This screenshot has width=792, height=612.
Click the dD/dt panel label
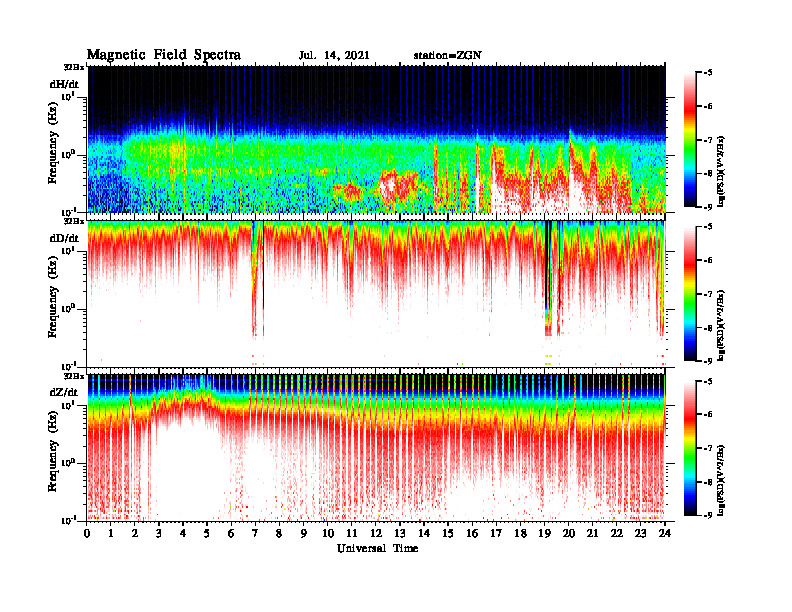pyautogui.click(x=64, y=238)
